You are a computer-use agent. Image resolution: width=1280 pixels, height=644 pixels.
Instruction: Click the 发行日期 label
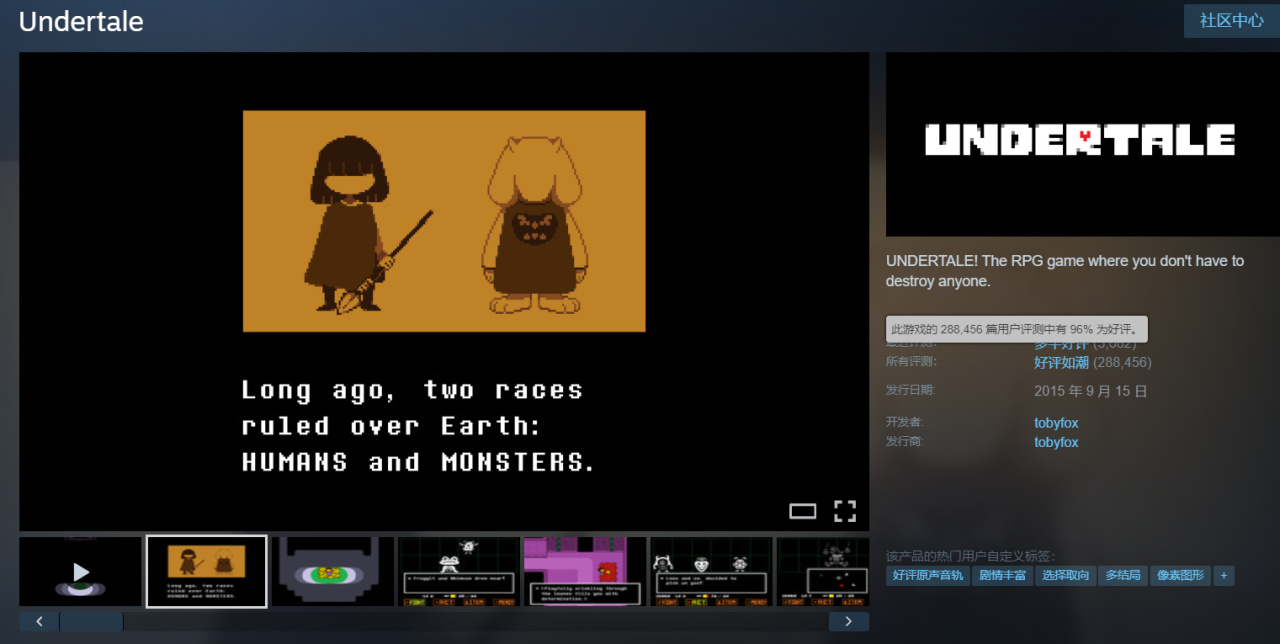pyautogui.click(x=911, y=390)
